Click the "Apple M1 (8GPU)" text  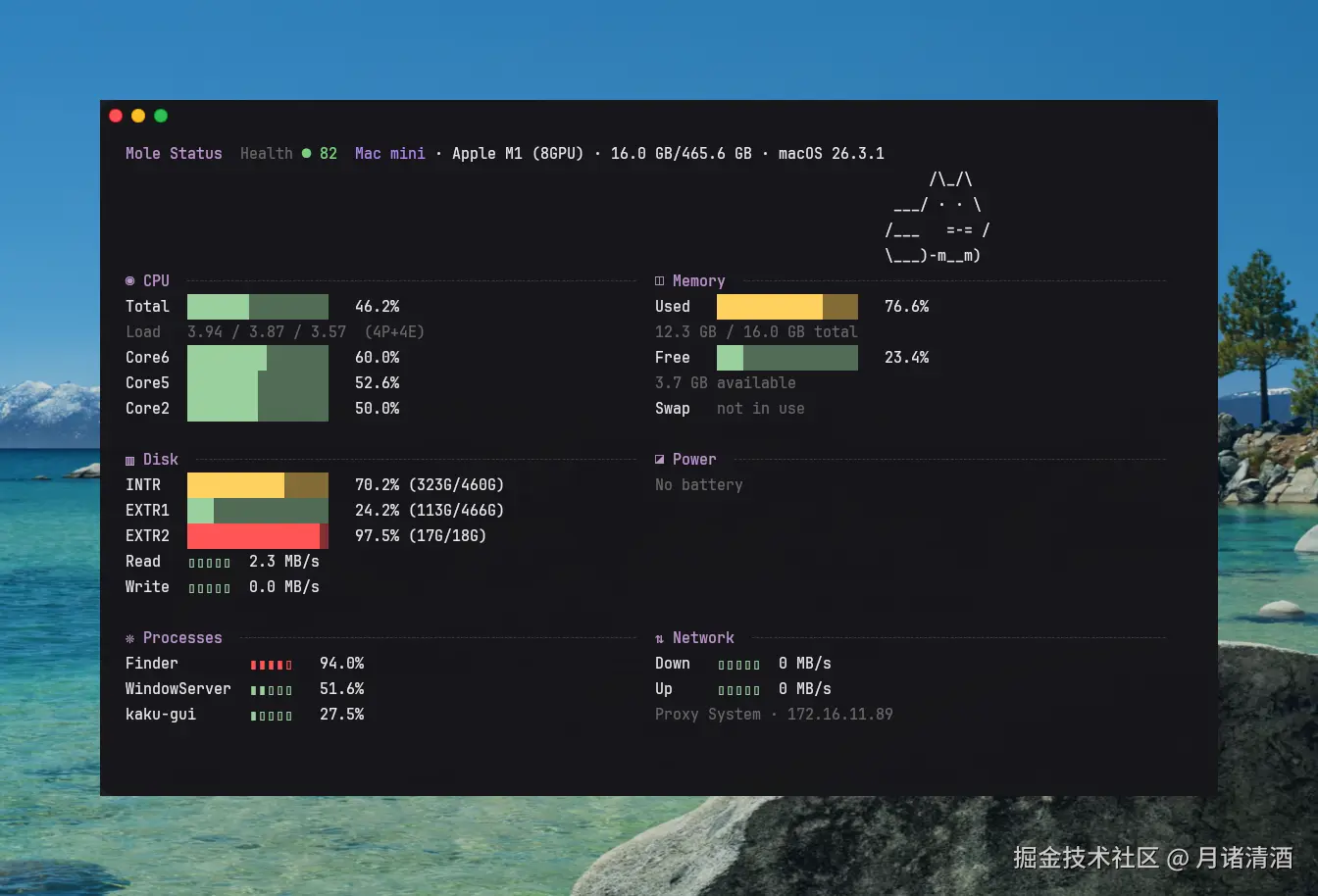coord(518,153)
